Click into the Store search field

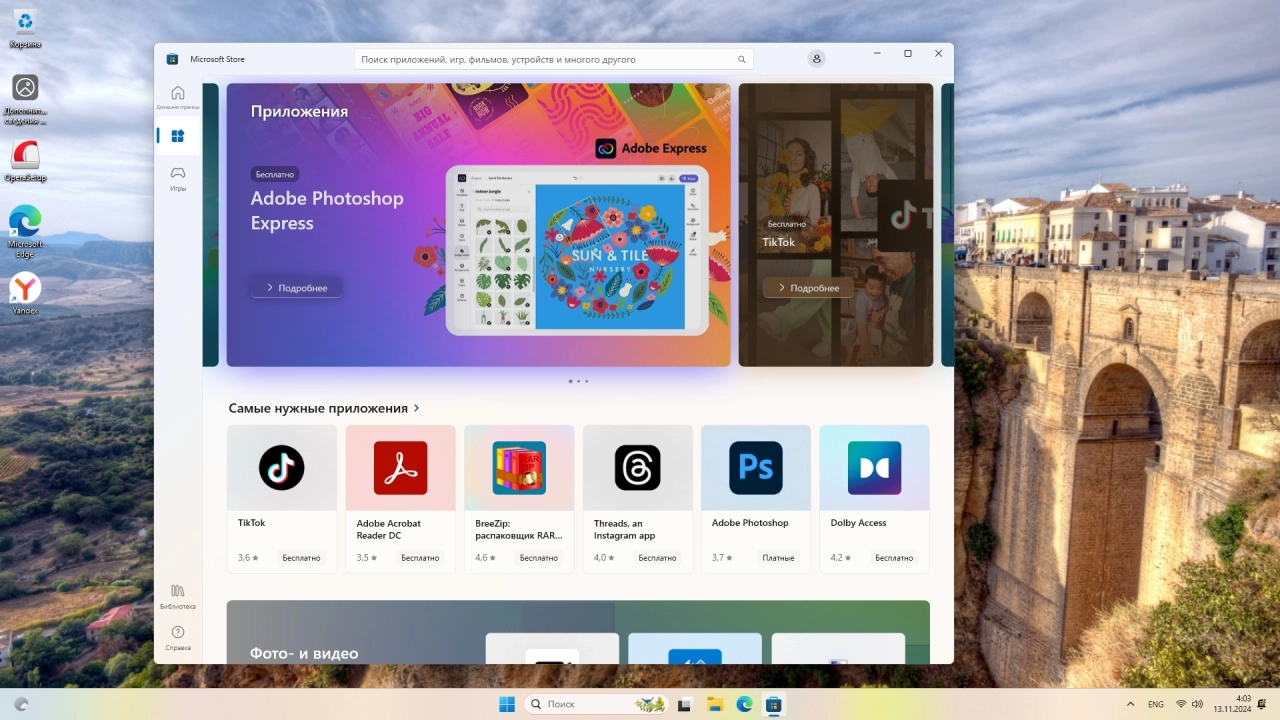[x=553, y=59]
